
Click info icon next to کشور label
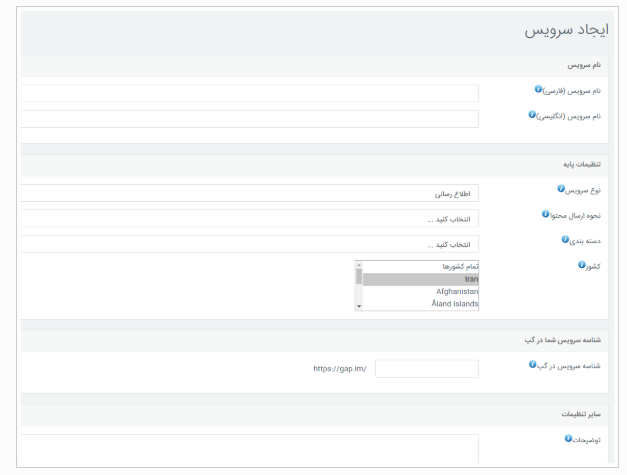[582, 265]
